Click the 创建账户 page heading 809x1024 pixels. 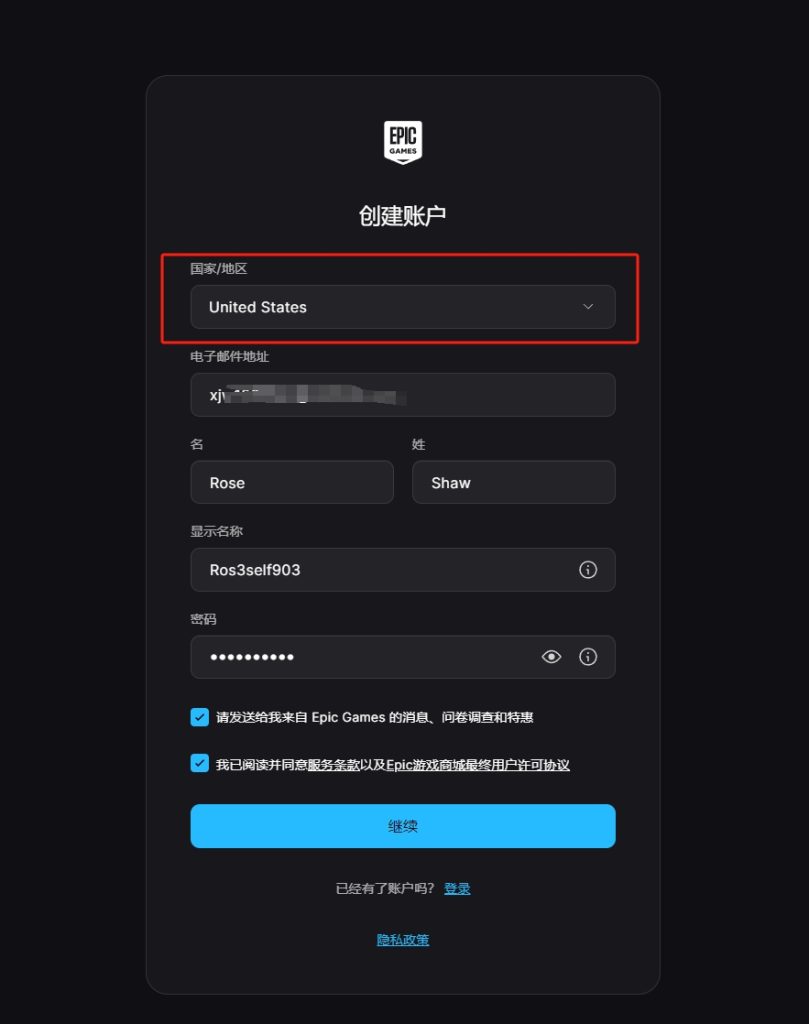403,216
